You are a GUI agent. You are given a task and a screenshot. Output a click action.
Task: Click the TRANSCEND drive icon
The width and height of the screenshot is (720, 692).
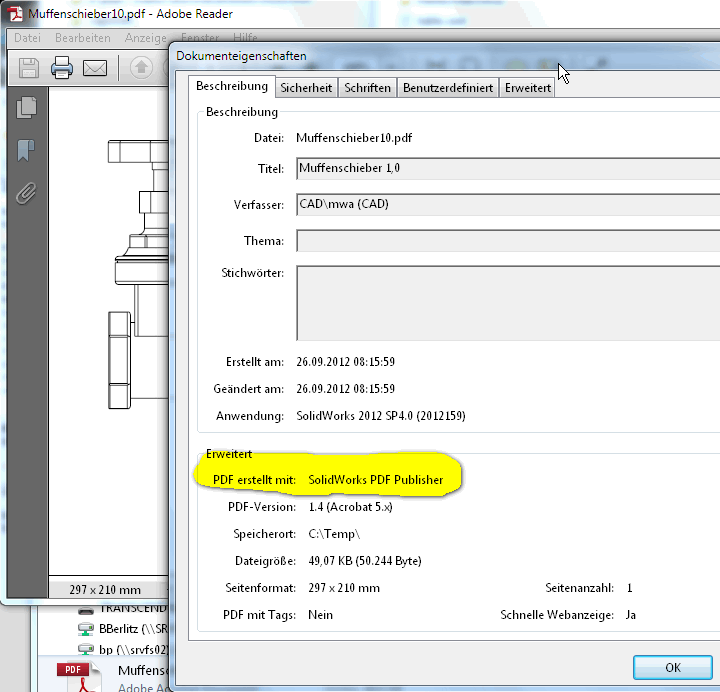click(x=86, y=610)
